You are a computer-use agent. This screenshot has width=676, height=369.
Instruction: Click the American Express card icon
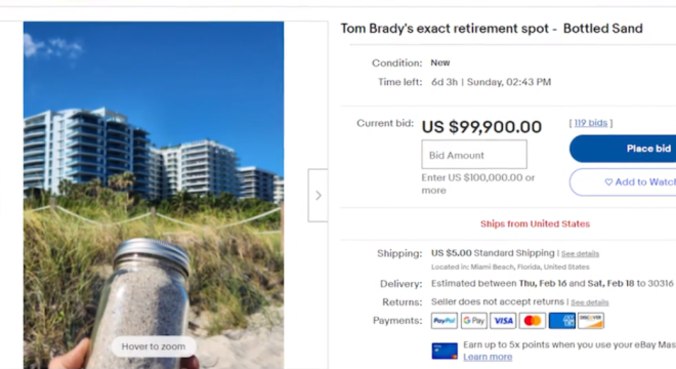click(x=562, y=321)
